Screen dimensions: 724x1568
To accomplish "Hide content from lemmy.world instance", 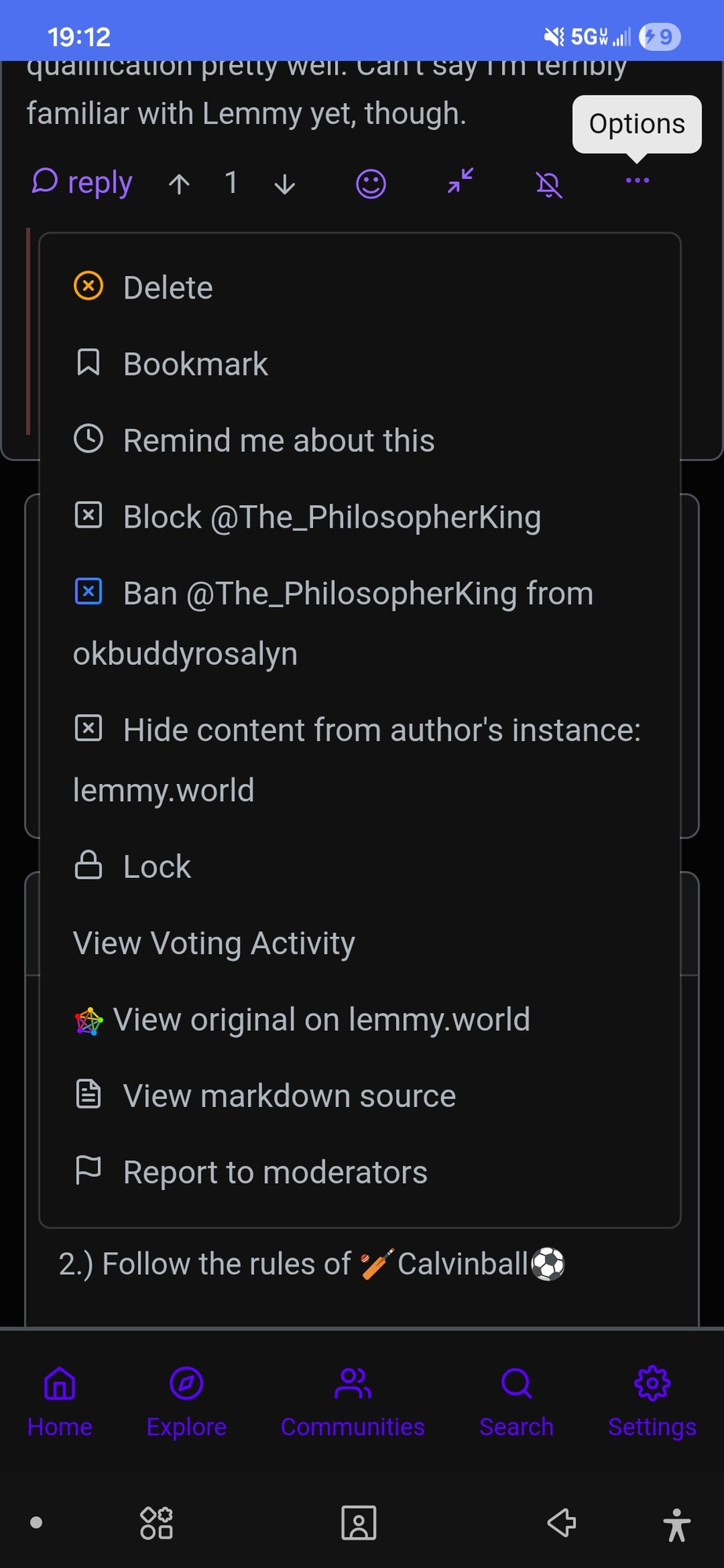I will [x=381, y=730].
